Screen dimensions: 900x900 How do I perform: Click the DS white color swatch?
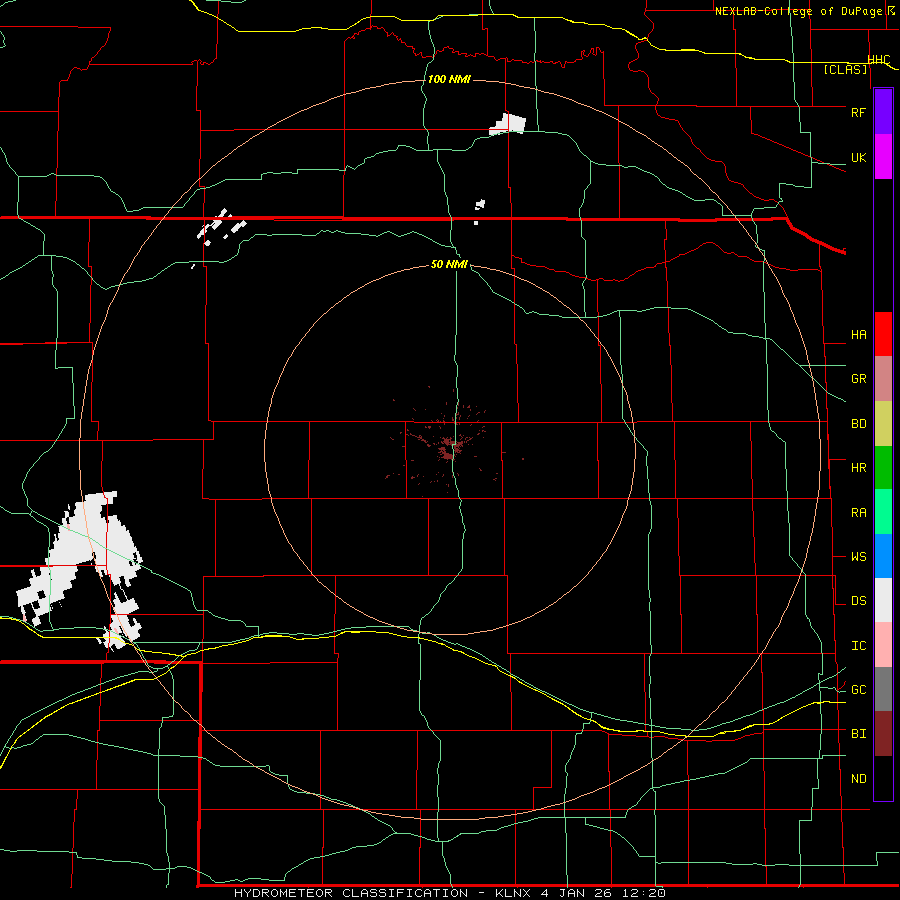(x=883, y=600)
